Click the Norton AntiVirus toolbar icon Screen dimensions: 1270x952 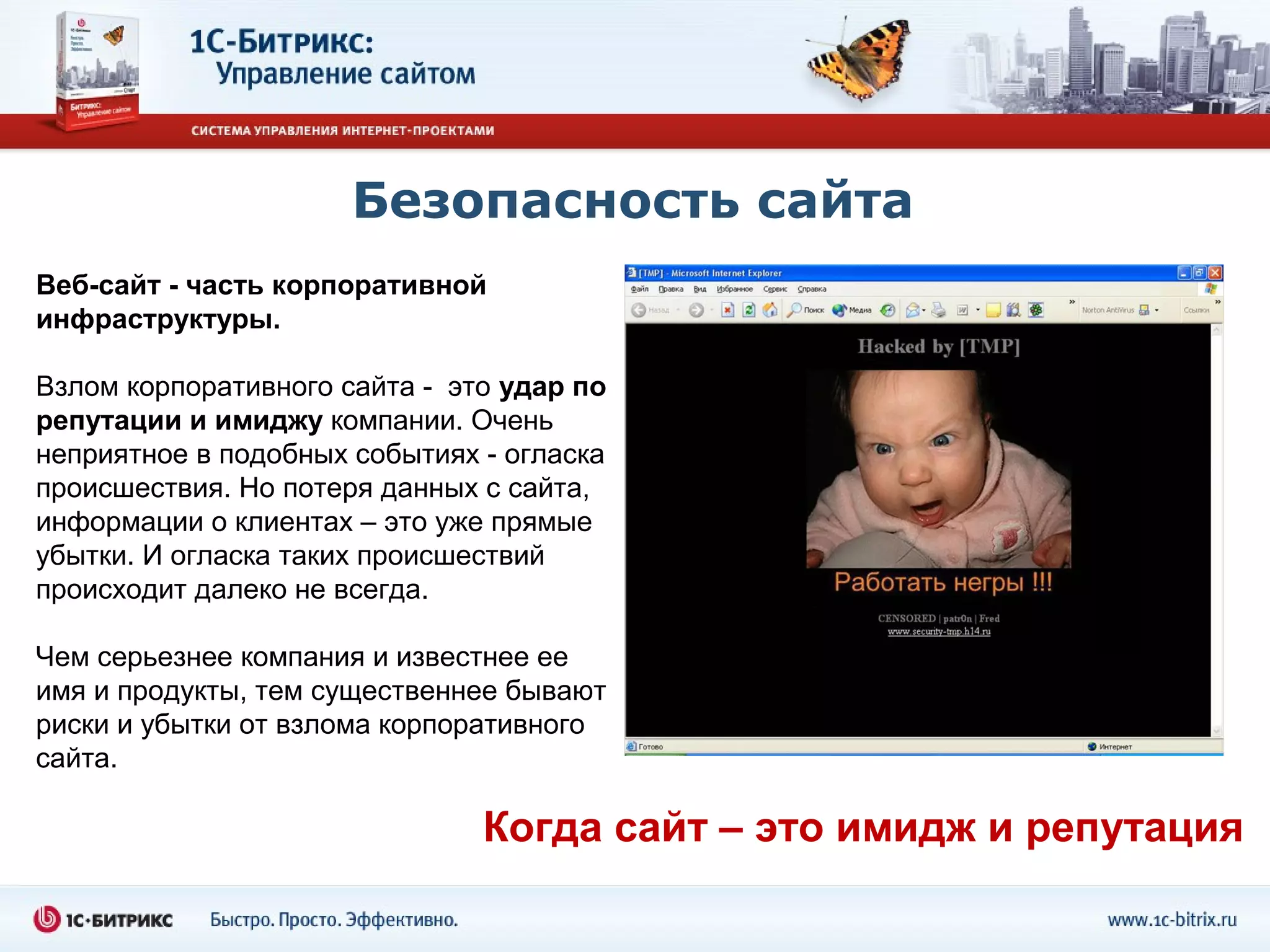1144,310
